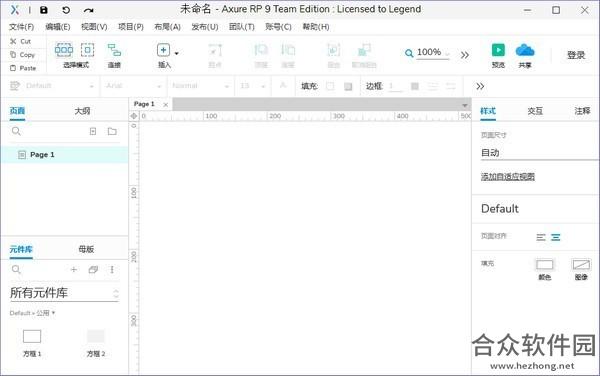Set page alignment to left
600x376 pixels.
[x=541, y=237]
